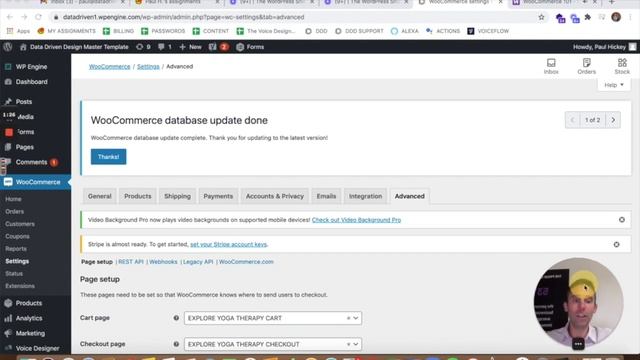Switch to the Shipping settings tab

(x=177, y=196)
